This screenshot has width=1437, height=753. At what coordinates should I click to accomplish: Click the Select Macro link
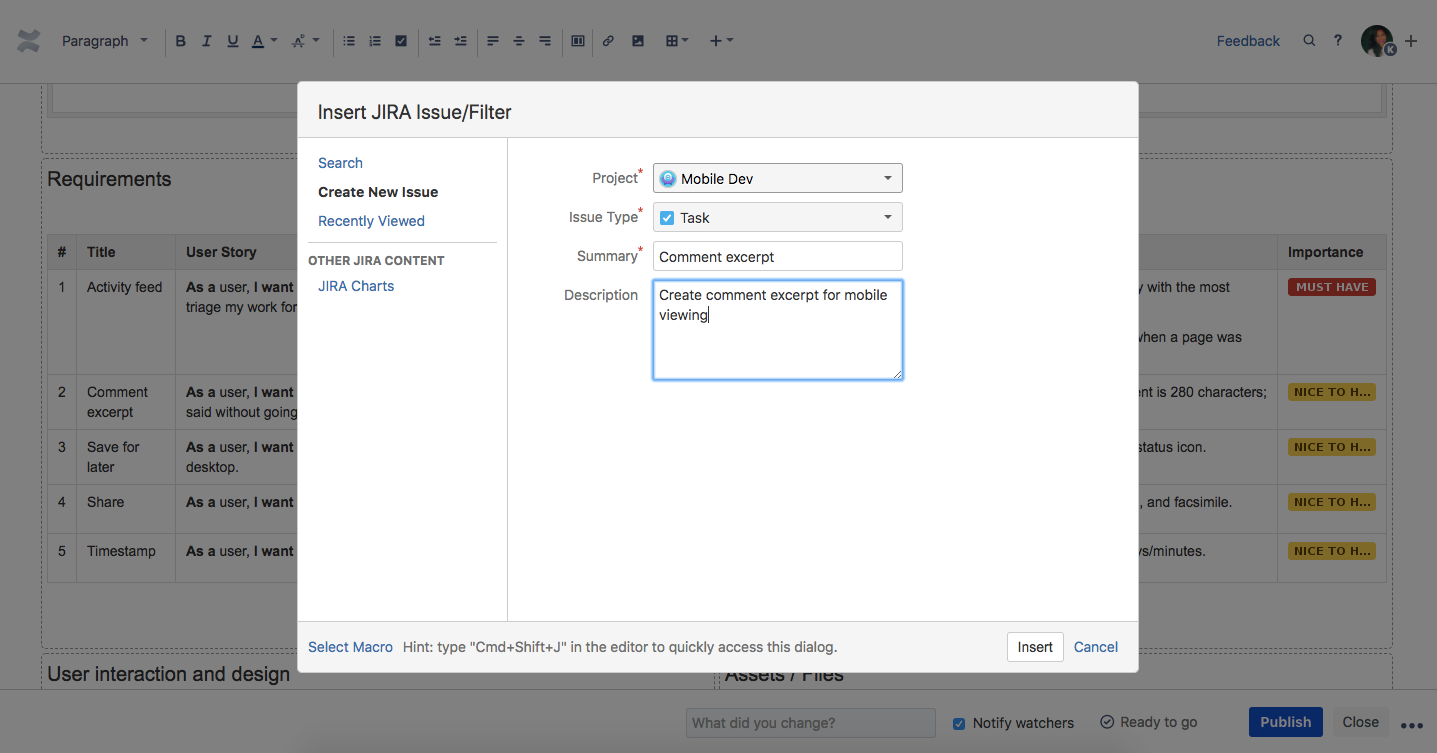click(x=350, y=647)
